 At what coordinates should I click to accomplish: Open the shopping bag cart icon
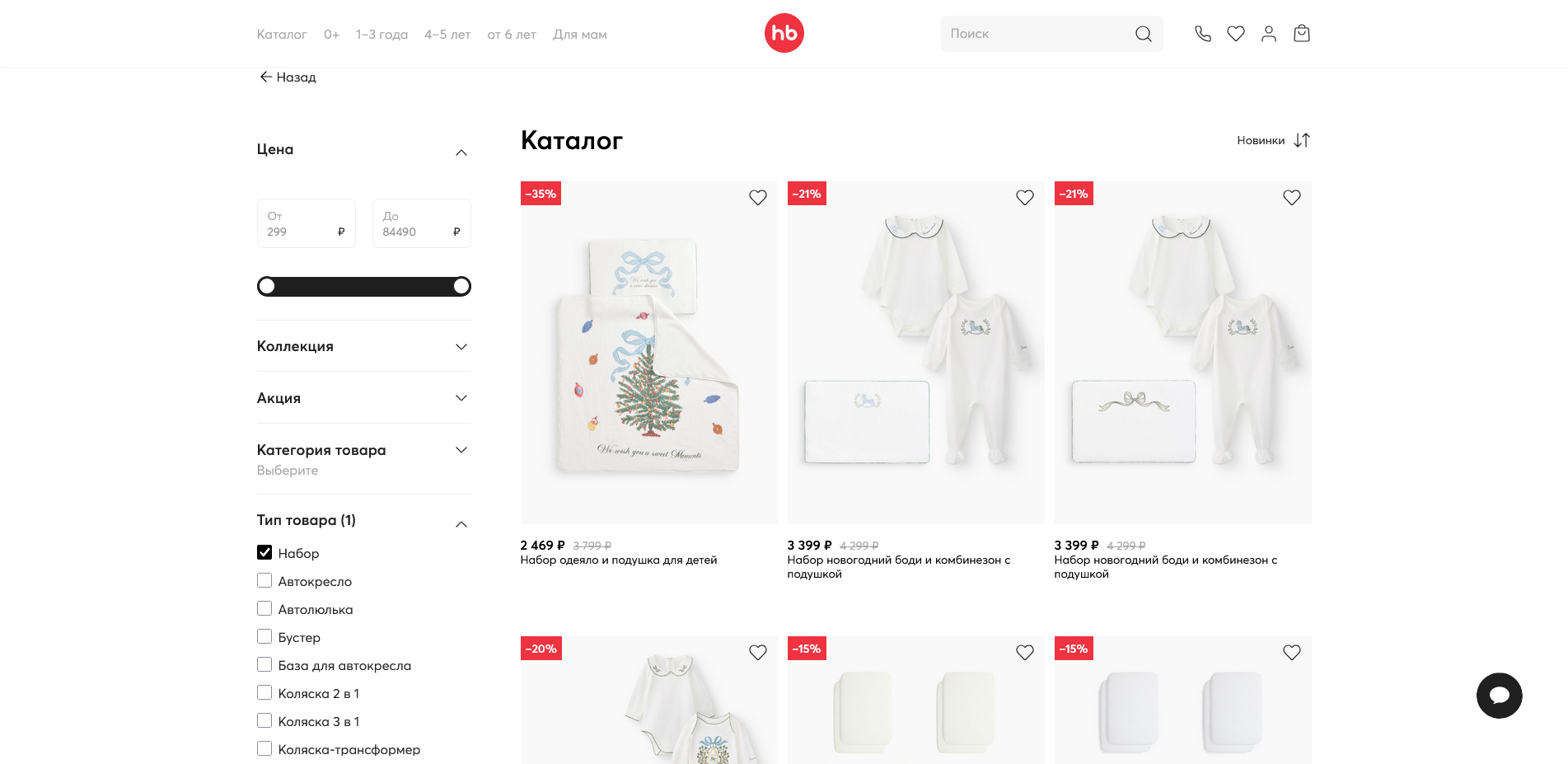point(1302,34)
